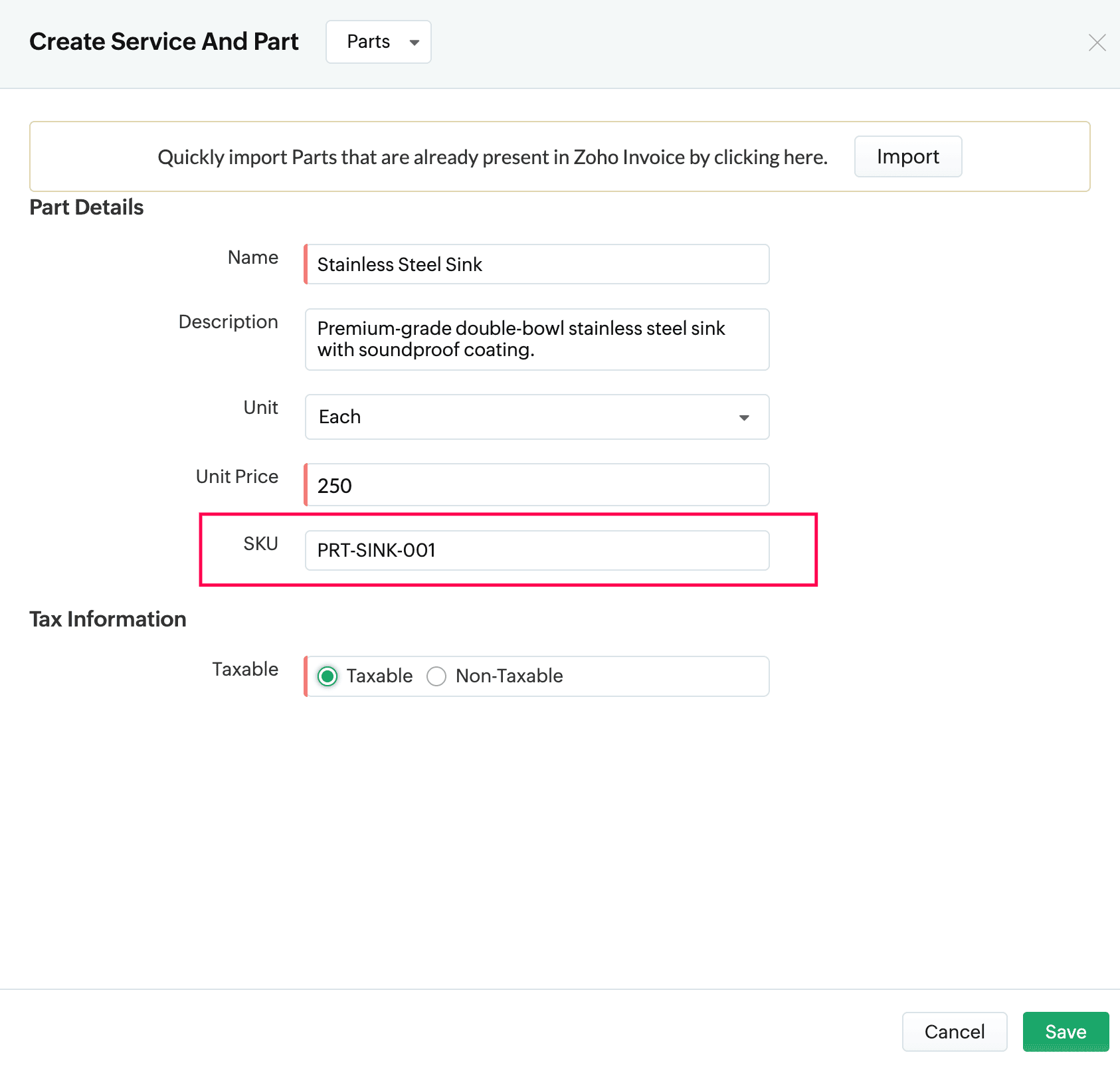The height and width of the screenshot is (1067, 1120).
Task: Click the Unit Price label
Action: pyautogui.click(x=237, y=477)
